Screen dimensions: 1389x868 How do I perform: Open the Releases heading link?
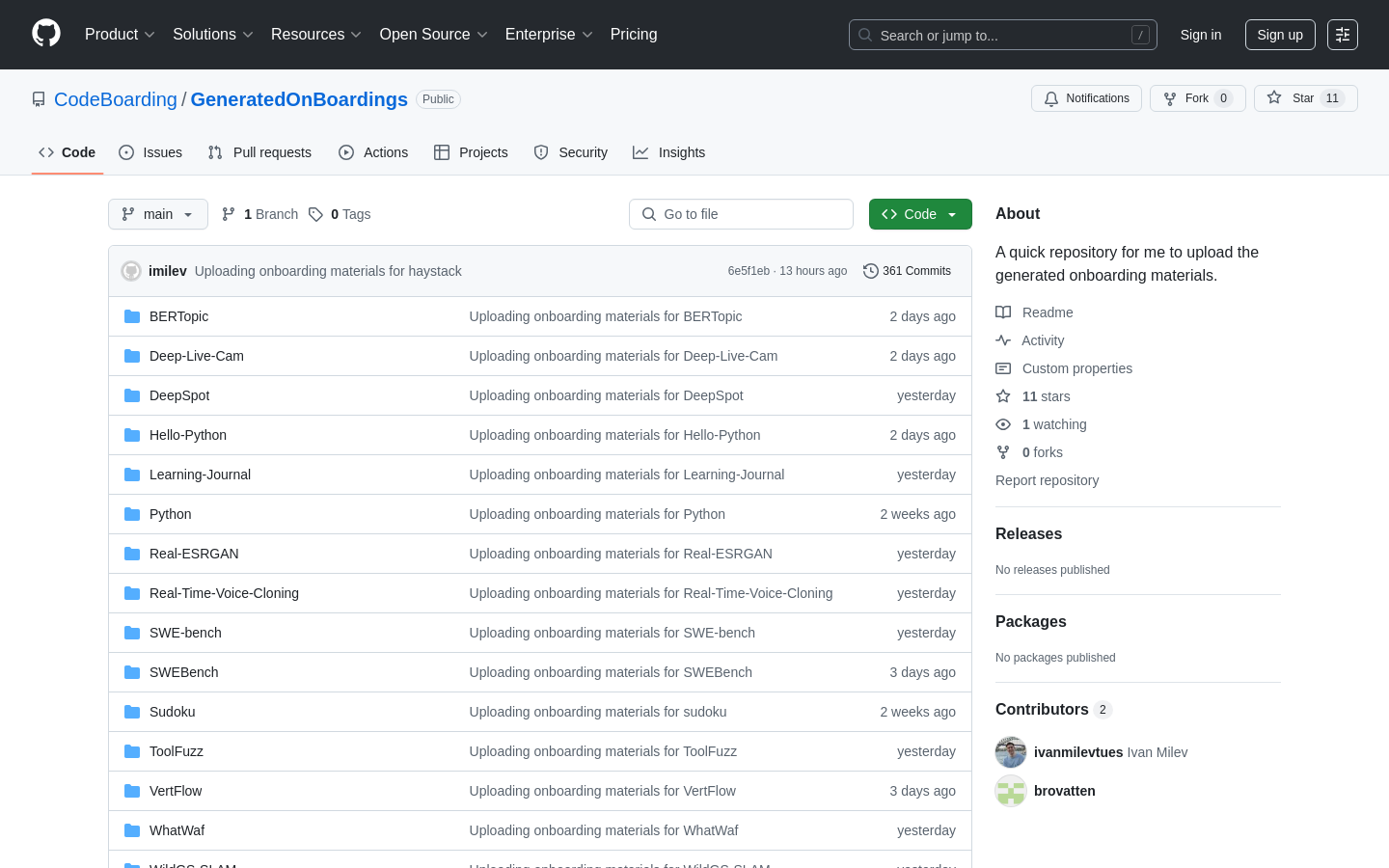1028,534
